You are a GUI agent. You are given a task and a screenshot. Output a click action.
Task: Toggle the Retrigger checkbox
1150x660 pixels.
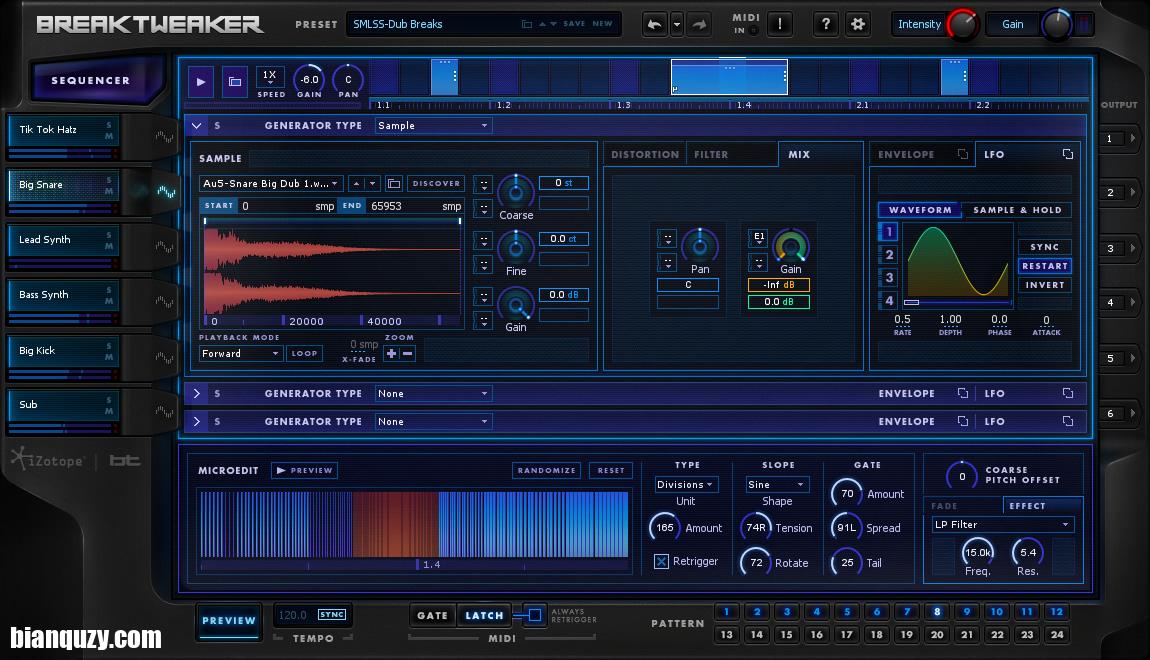tap(662, 561)
